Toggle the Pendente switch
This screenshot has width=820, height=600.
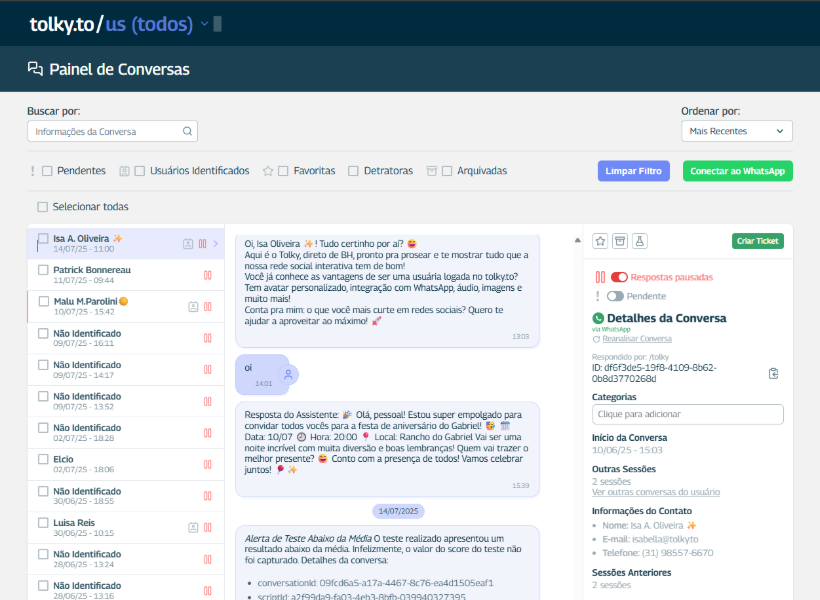(615, 296)
